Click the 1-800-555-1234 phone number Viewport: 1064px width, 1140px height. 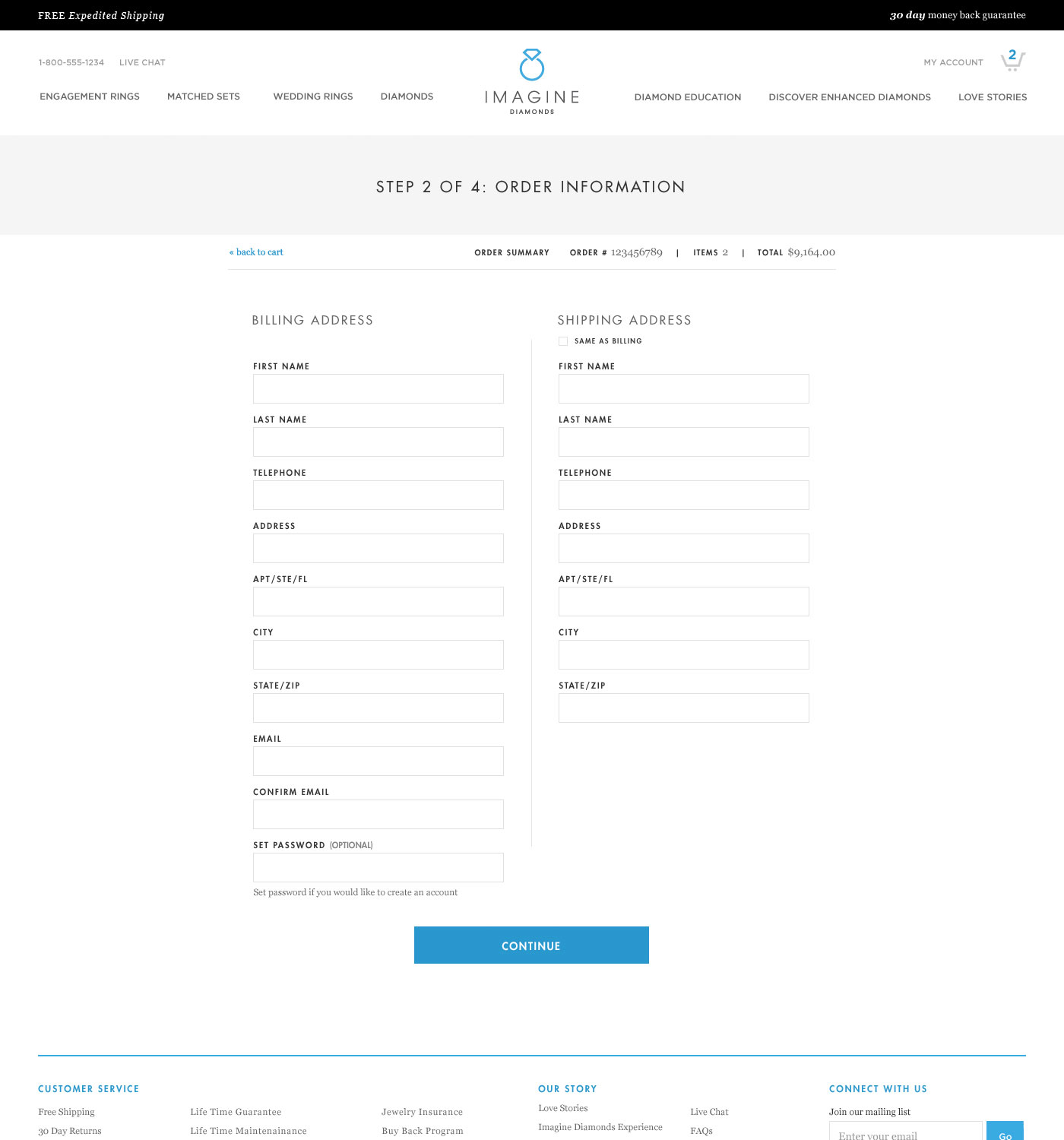[71, 62]
